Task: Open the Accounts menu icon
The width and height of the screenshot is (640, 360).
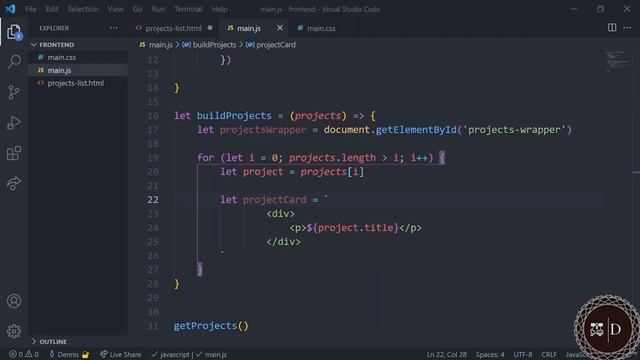Action: [x=14, y=301]
